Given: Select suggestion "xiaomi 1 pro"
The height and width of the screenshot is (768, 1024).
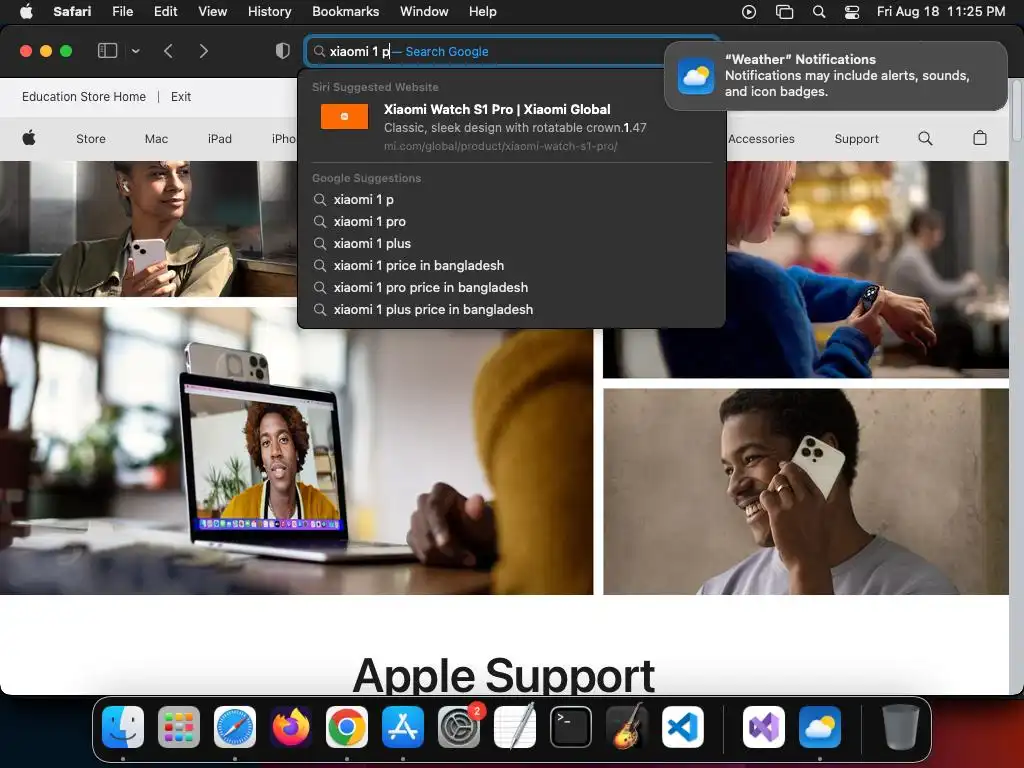Looking at the screenshot, I should coord(511,221).
